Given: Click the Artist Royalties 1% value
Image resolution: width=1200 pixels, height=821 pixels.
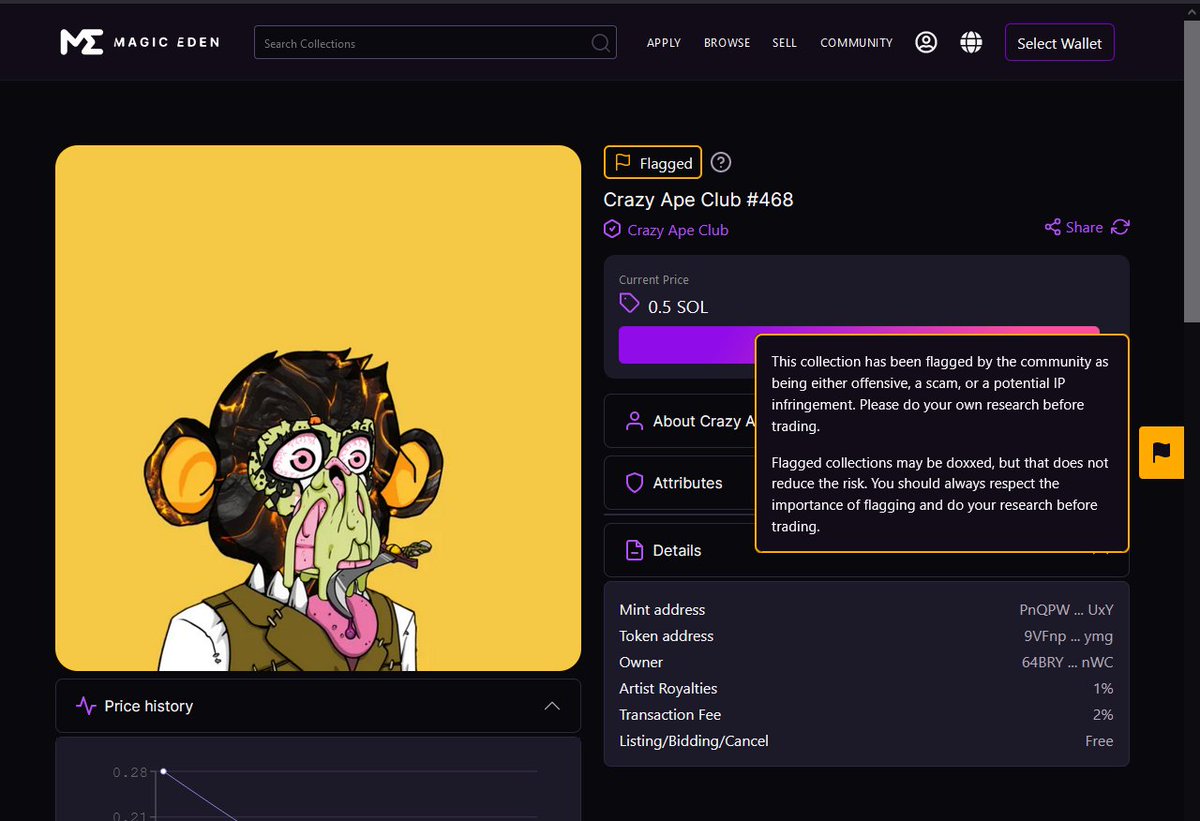Looking at the screenshot, I should click(1103, 688).
